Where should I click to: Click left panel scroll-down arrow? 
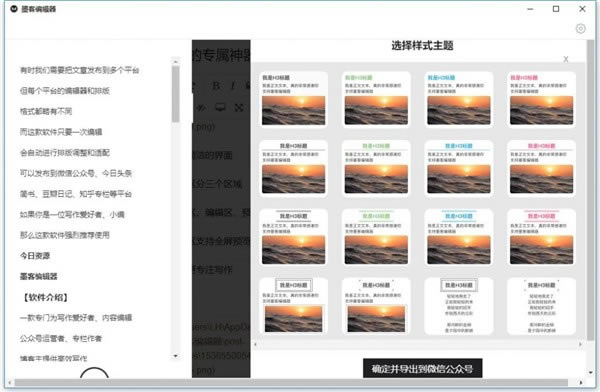point(176,356)
